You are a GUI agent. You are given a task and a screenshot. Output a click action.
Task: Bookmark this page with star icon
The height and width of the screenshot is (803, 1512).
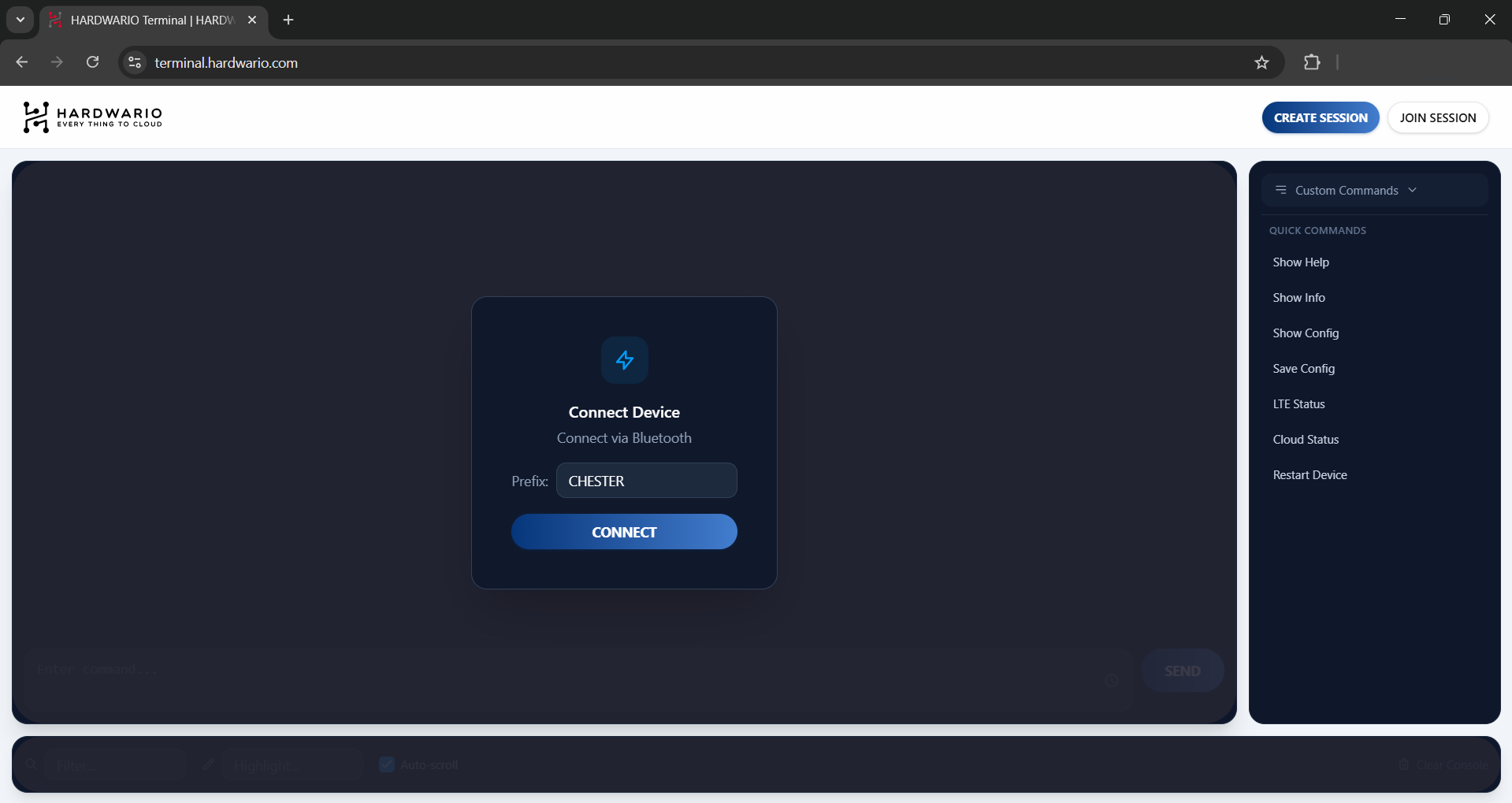(1261, 63)
